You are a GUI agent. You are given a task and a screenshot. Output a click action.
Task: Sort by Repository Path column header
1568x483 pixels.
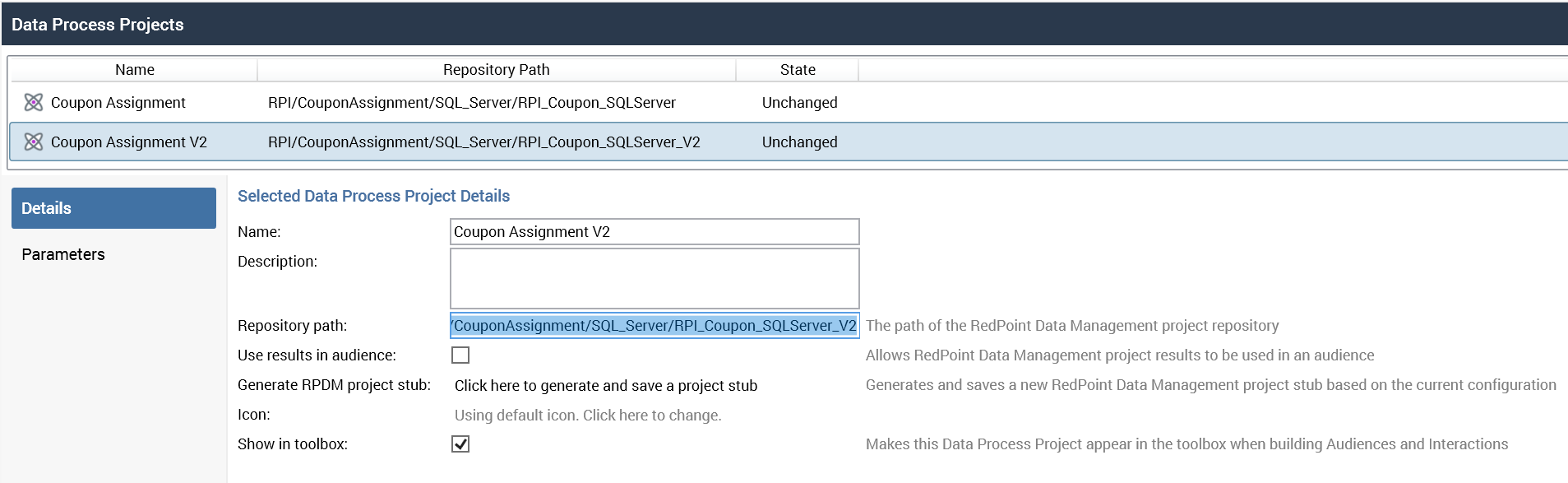[496, 70]
